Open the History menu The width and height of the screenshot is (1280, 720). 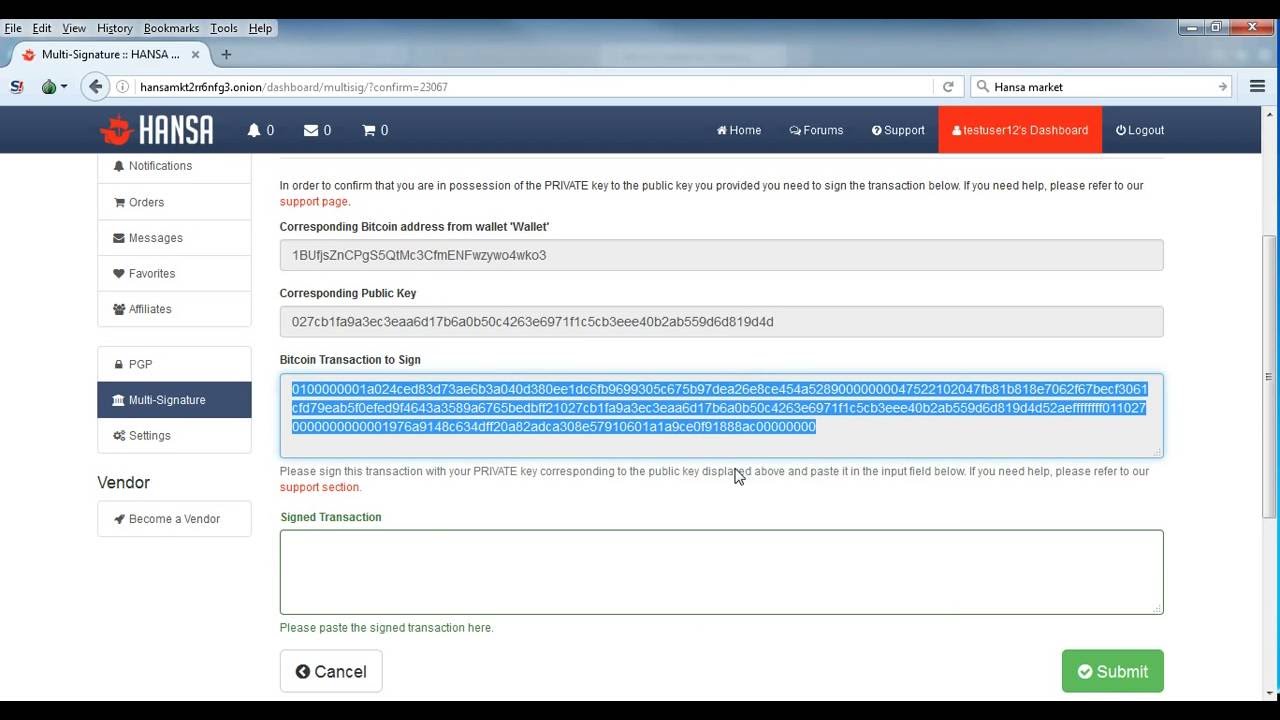point(115,28)
